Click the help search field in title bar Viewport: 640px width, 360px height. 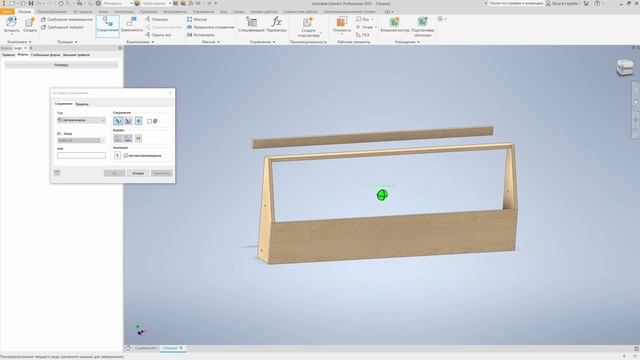coord(516,3)
